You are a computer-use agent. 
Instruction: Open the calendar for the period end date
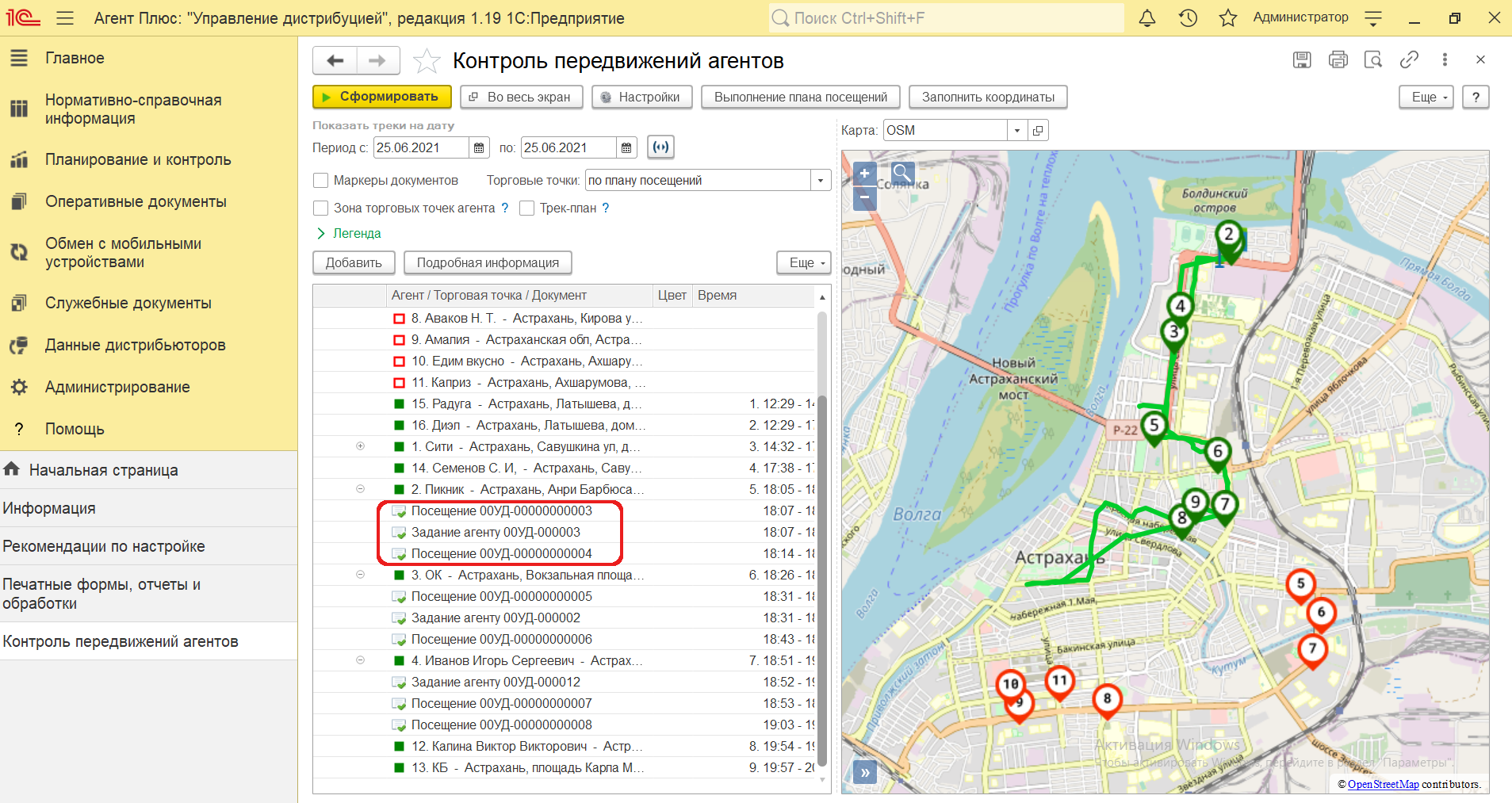[626, 147]
